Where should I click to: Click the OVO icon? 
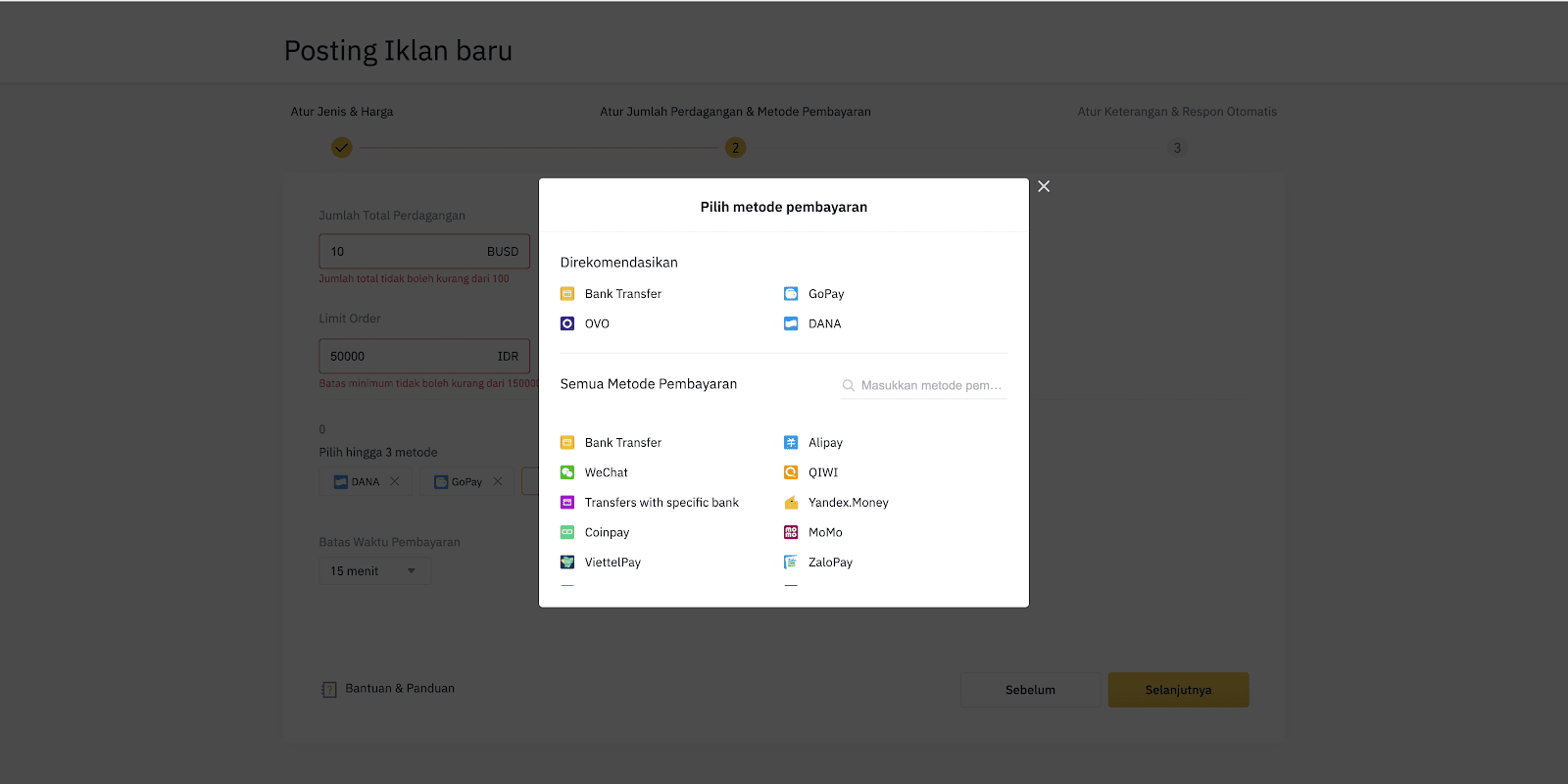(x=567, y=323)
